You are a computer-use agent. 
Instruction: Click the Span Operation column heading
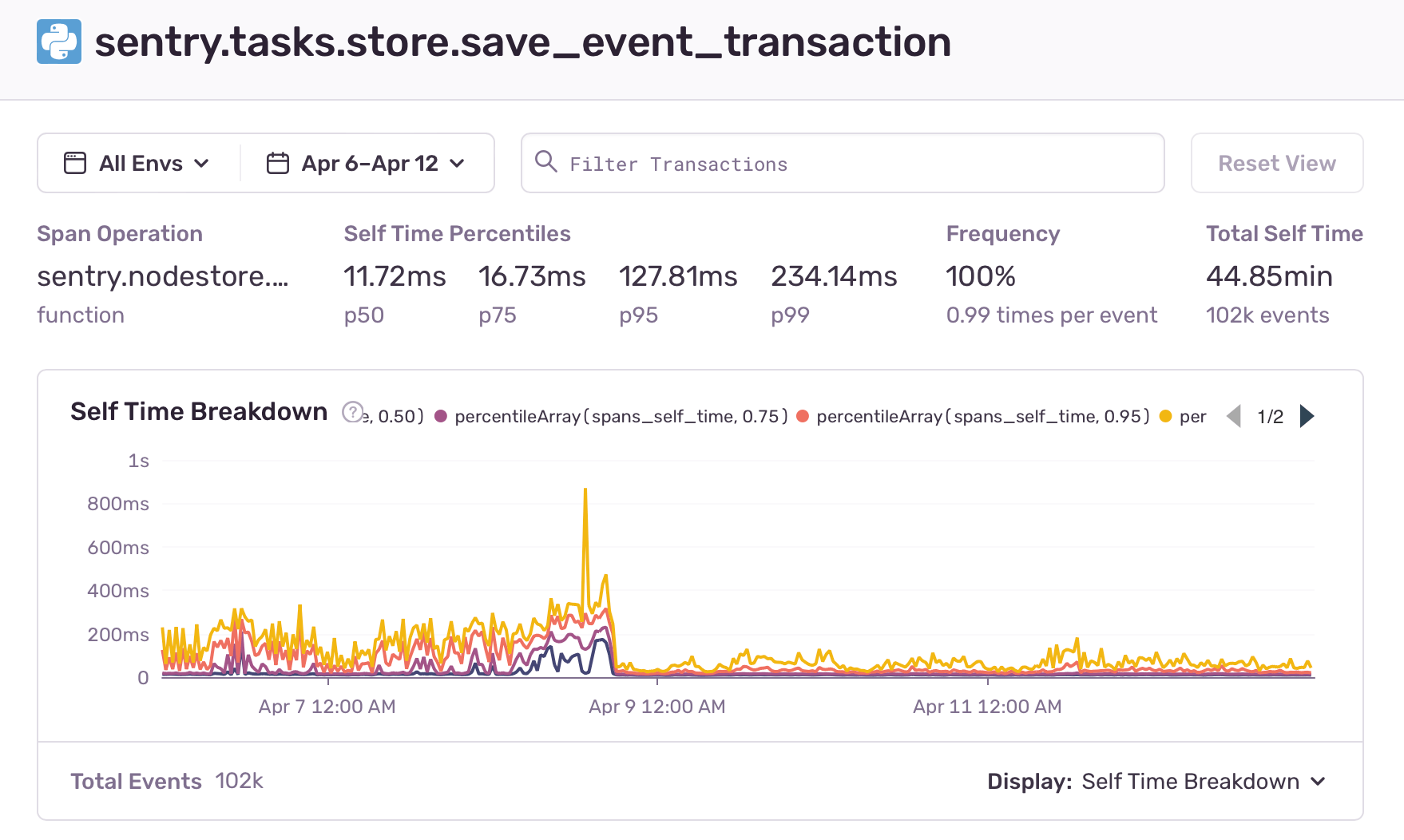[x=120, y=234]
